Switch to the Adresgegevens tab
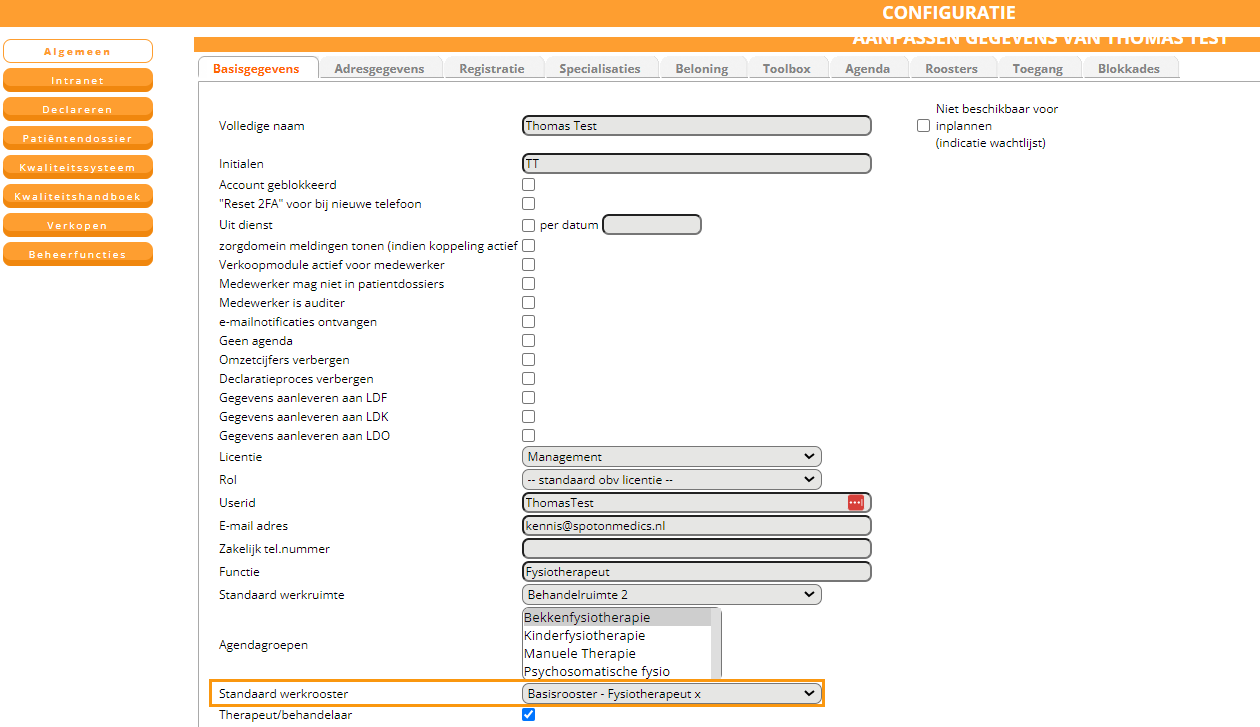The height and width of the screenshot is (727, 1260). [379, 69]
